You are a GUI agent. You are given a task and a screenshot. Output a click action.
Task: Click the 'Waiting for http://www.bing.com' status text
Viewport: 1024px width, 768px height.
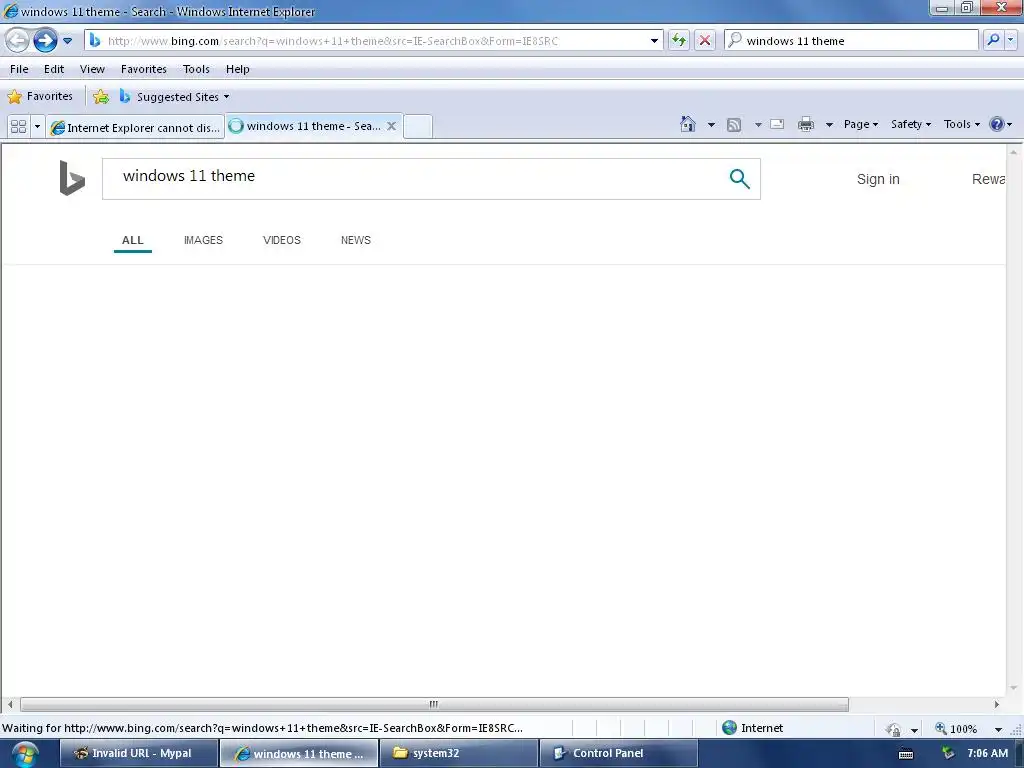tap(263, 728)
